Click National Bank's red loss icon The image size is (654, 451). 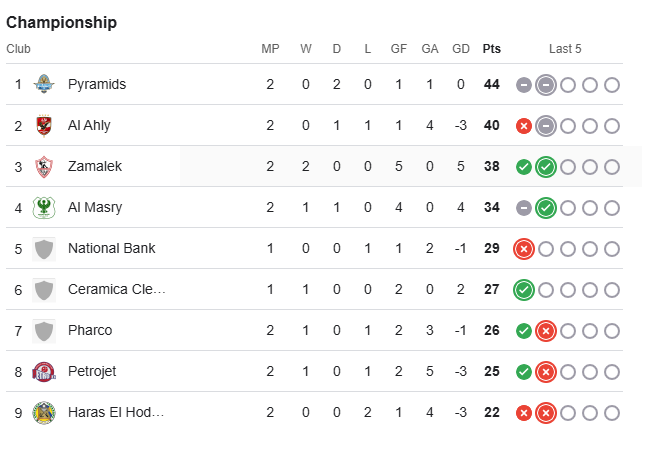524,249
